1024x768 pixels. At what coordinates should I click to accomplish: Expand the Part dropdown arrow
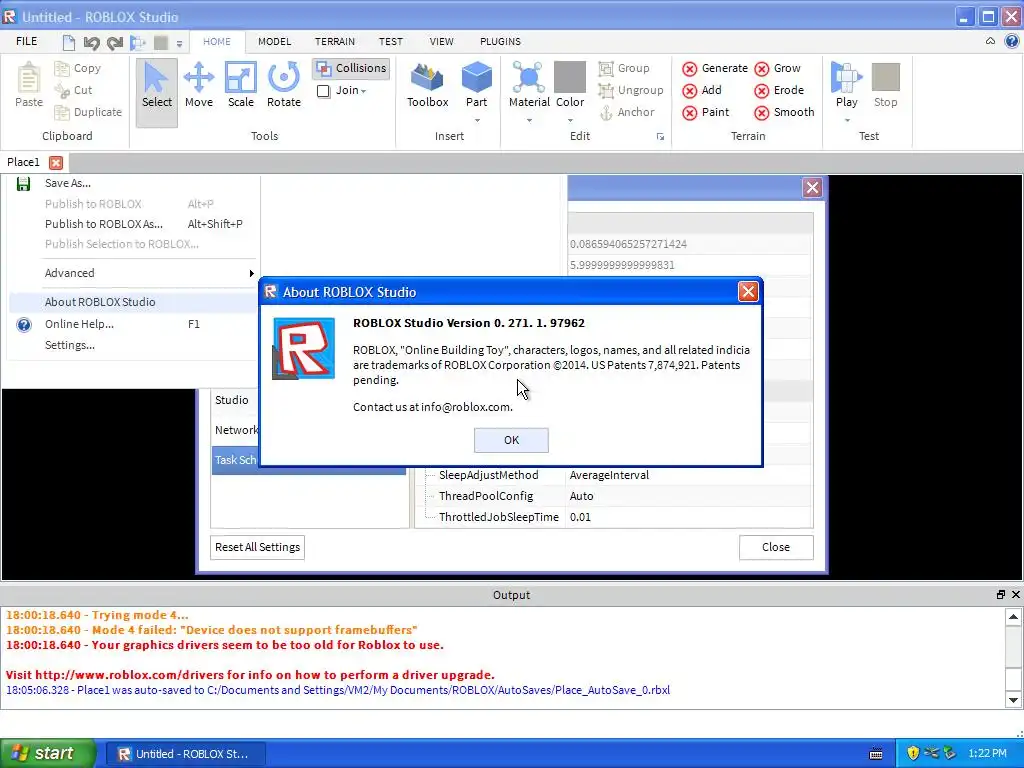click(x=477, y=120)
